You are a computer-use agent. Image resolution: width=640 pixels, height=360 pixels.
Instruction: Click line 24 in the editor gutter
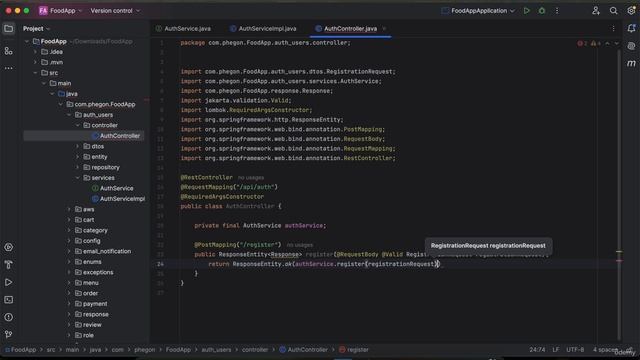click(160, 264)
